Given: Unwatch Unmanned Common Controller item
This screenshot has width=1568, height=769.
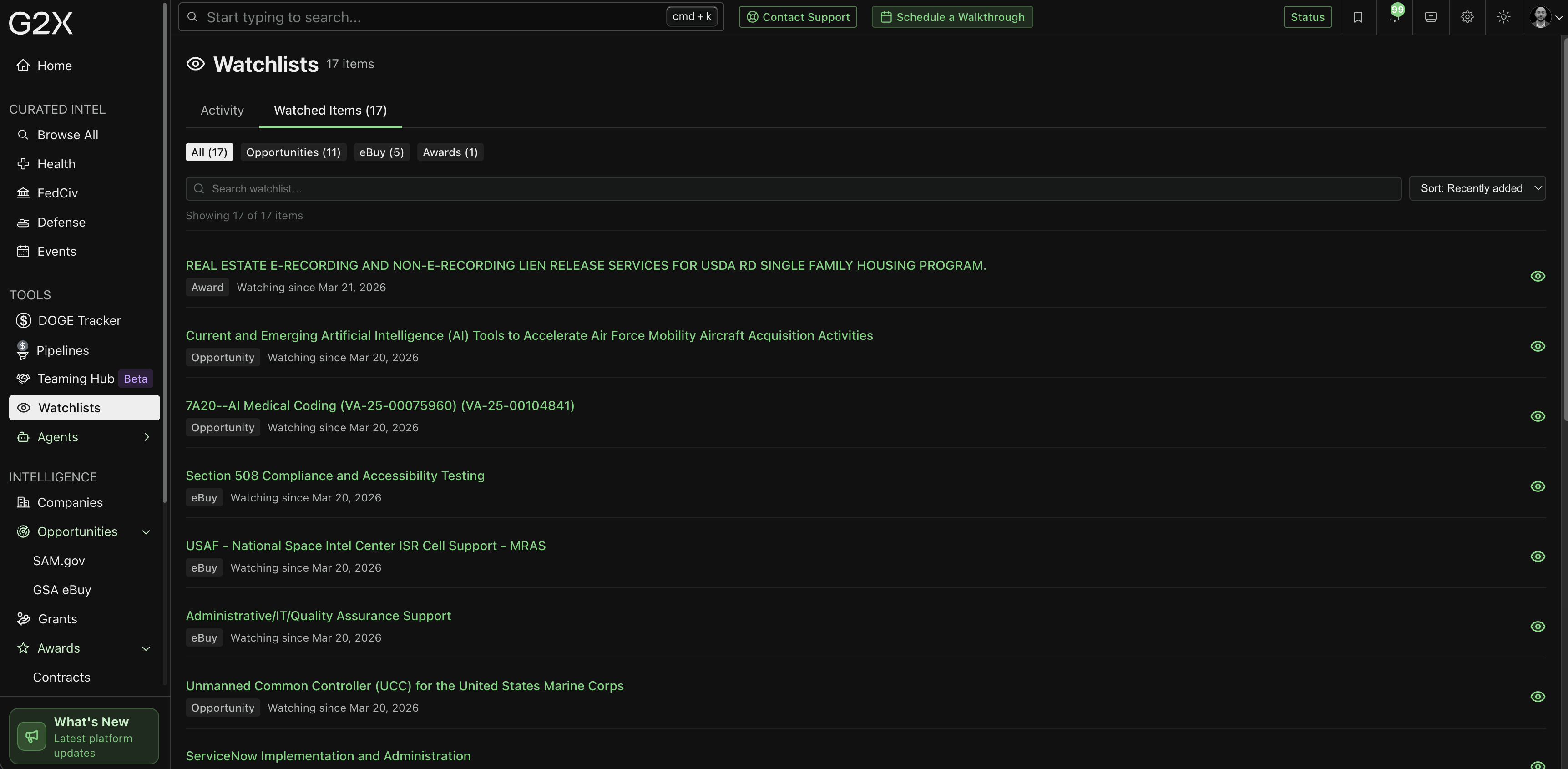Looking at the screenshot, I should coord(1538,697).
